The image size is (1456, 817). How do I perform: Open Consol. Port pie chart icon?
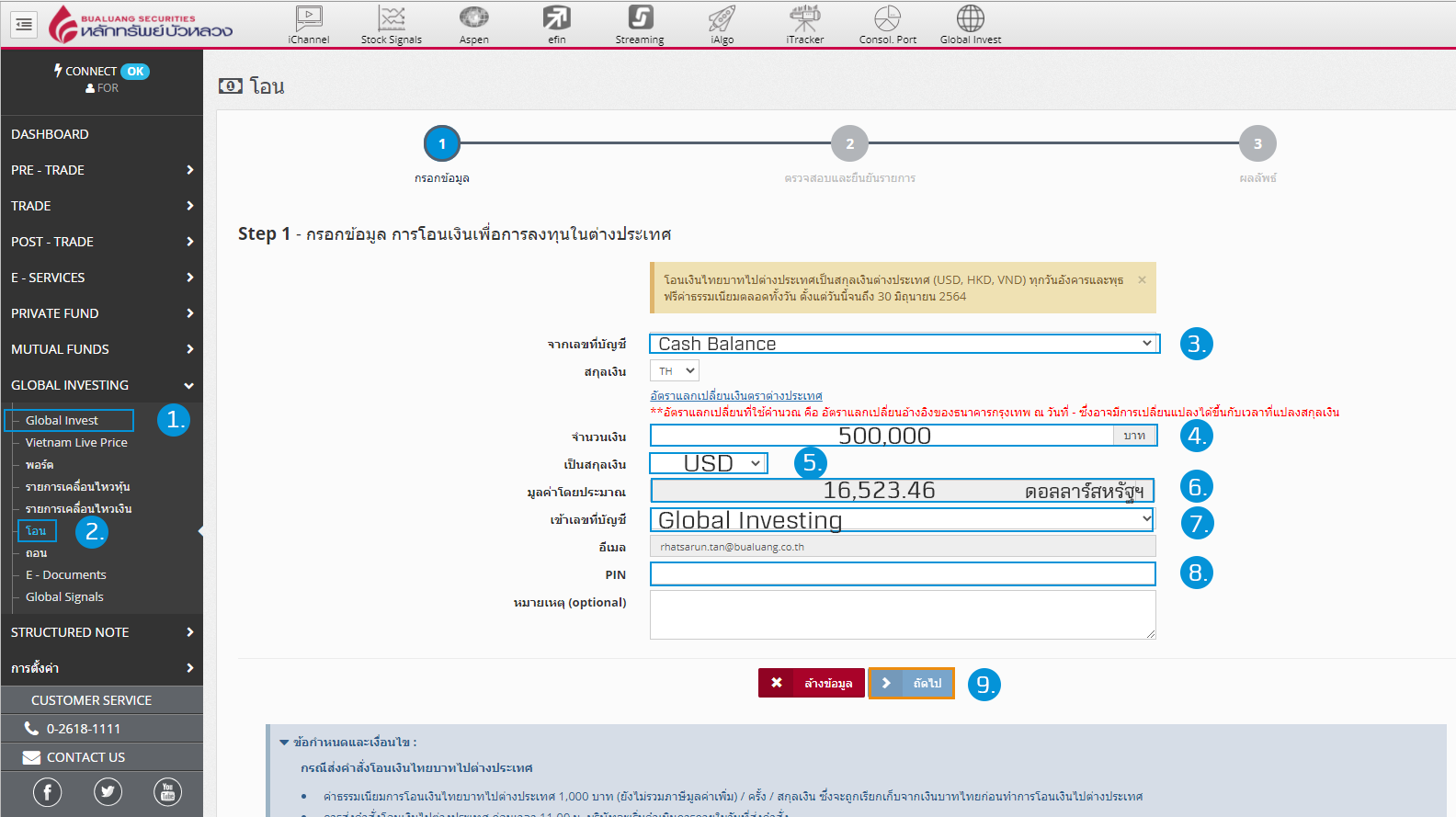click(x=888, y=24)
